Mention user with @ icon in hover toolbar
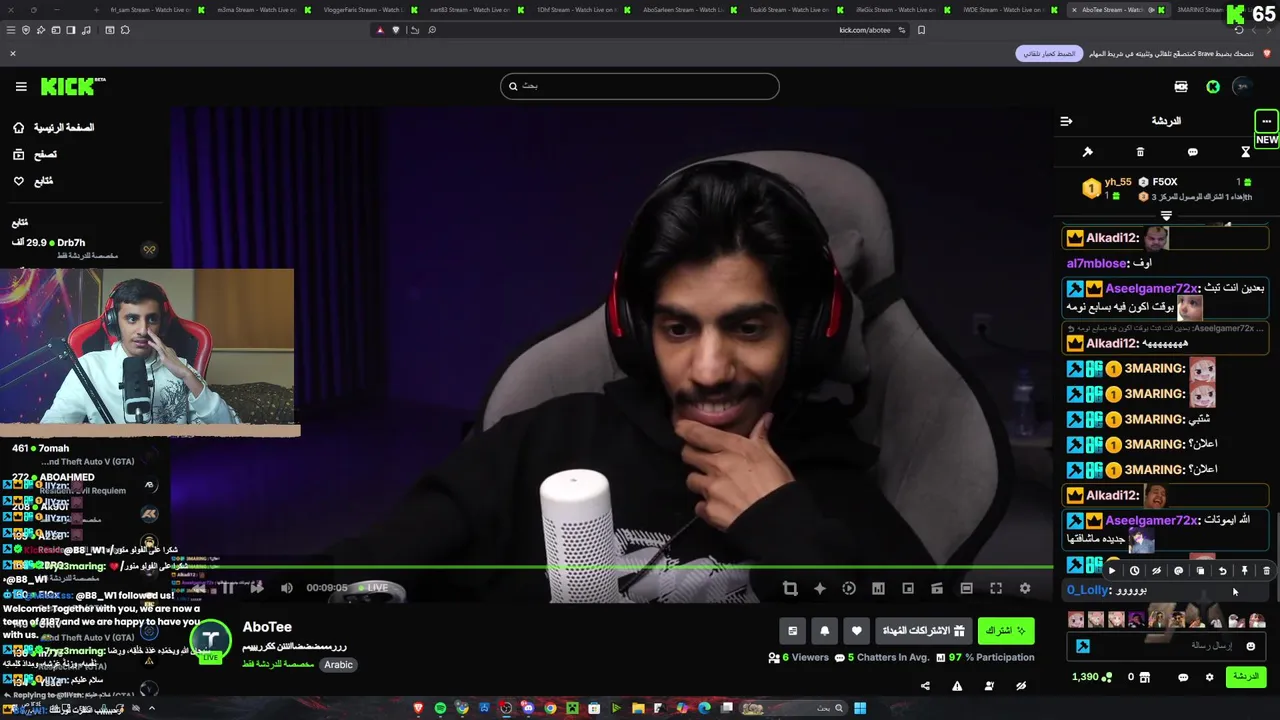This screenshot has width=1280, height=720. [1178, 571]
